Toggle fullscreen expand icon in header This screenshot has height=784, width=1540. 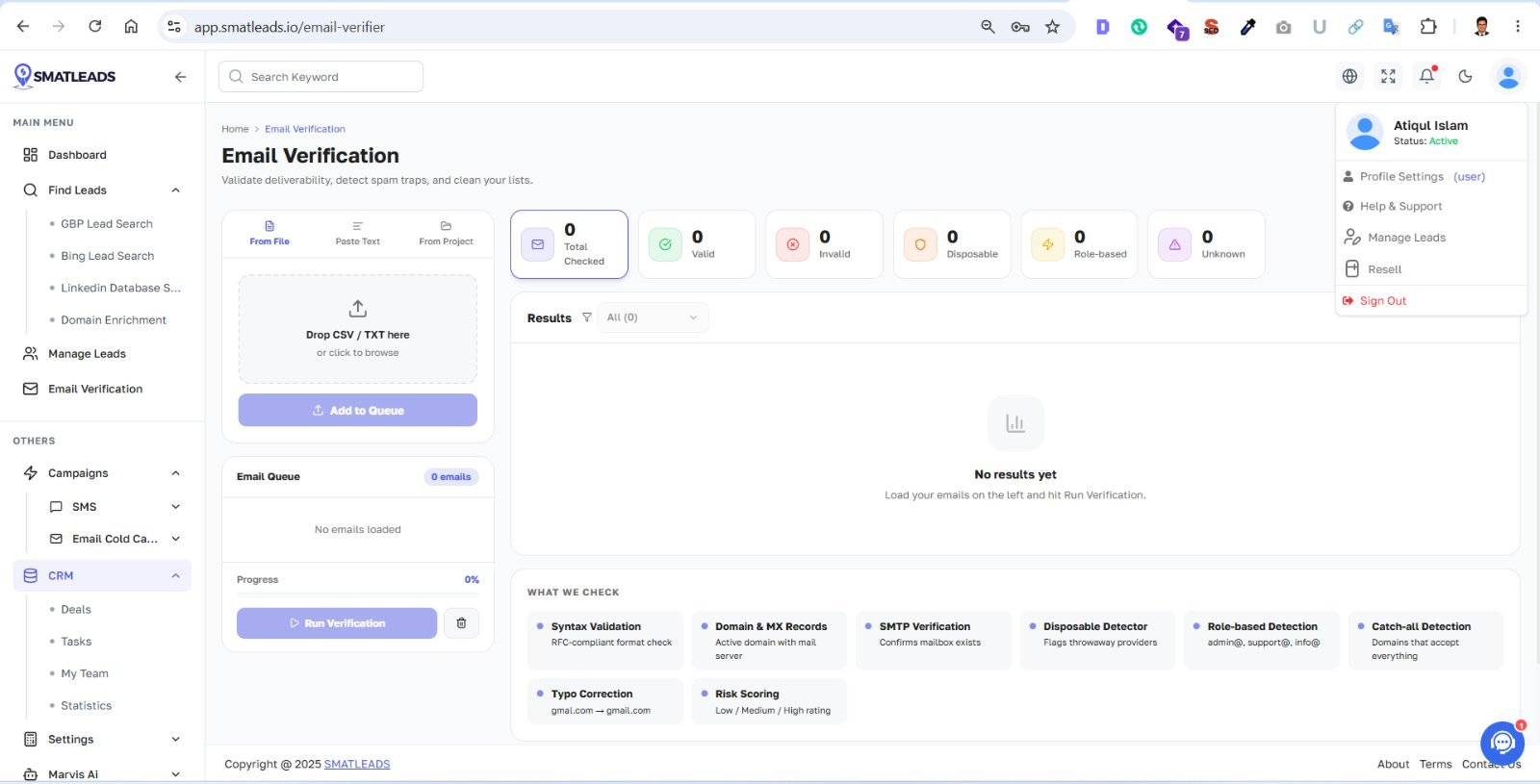coord(1388,76)
